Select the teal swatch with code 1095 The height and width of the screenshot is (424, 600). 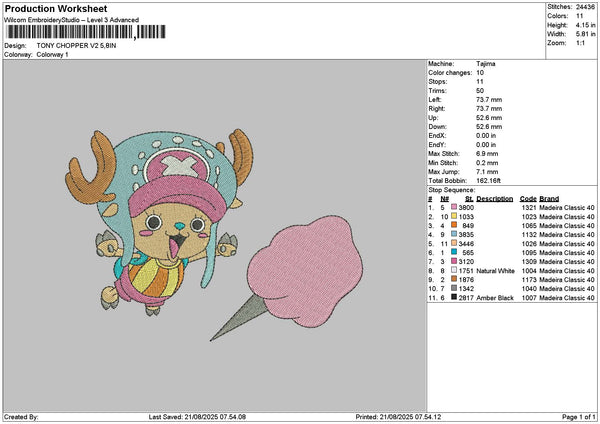tap(453, 252)
